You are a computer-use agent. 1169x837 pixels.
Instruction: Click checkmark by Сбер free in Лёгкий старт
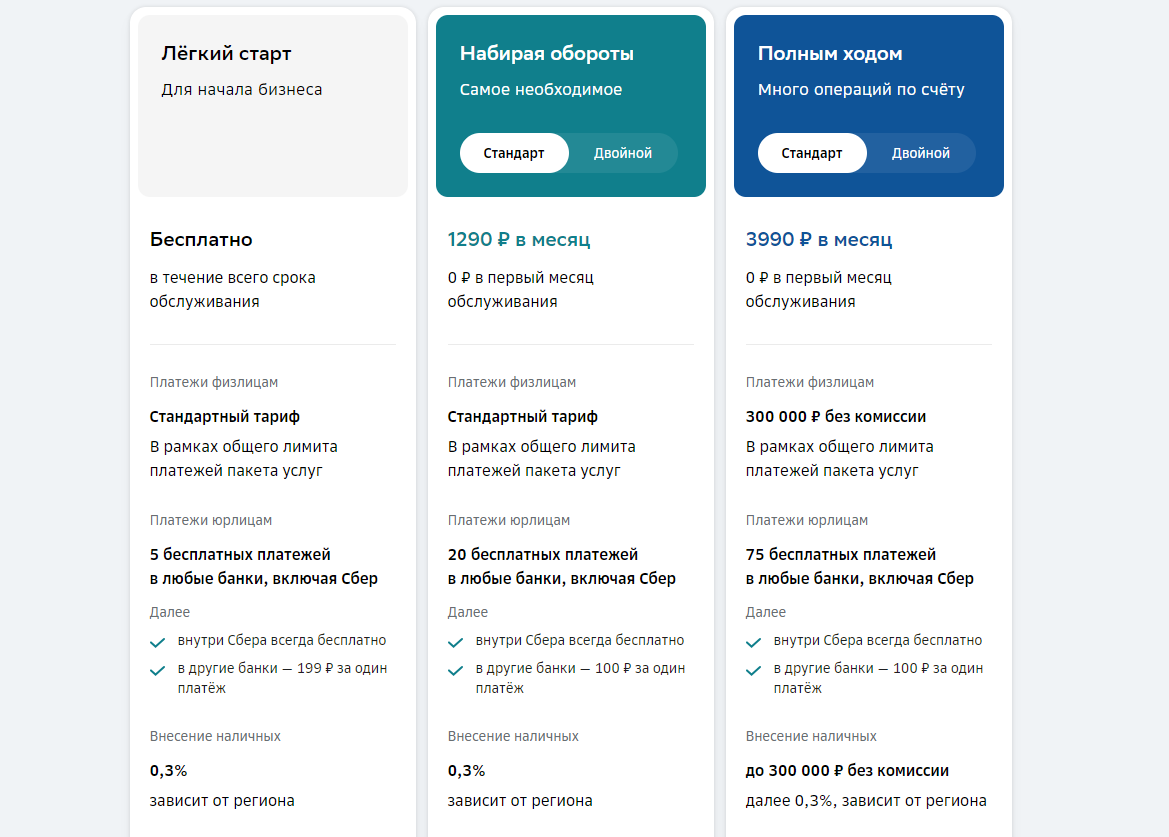click(x=157, y=642)
